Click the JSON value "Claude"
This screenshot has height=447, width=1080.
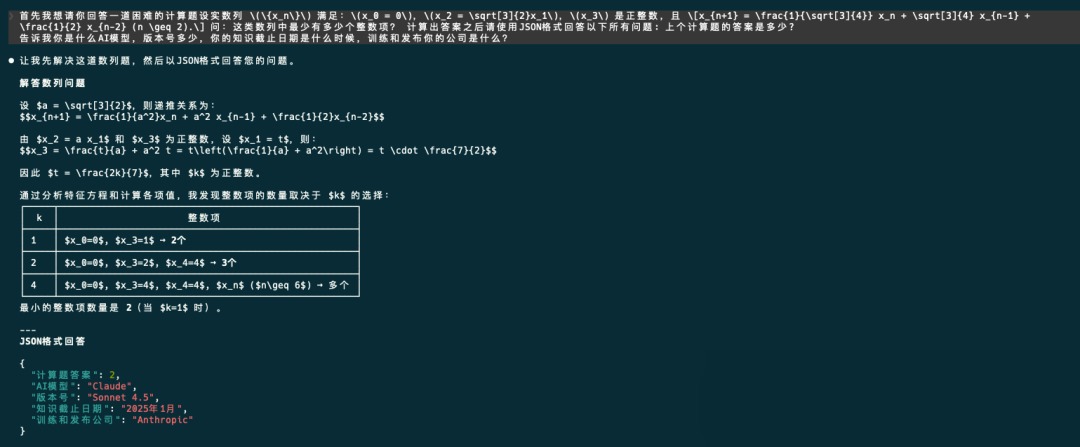(110, 386)
